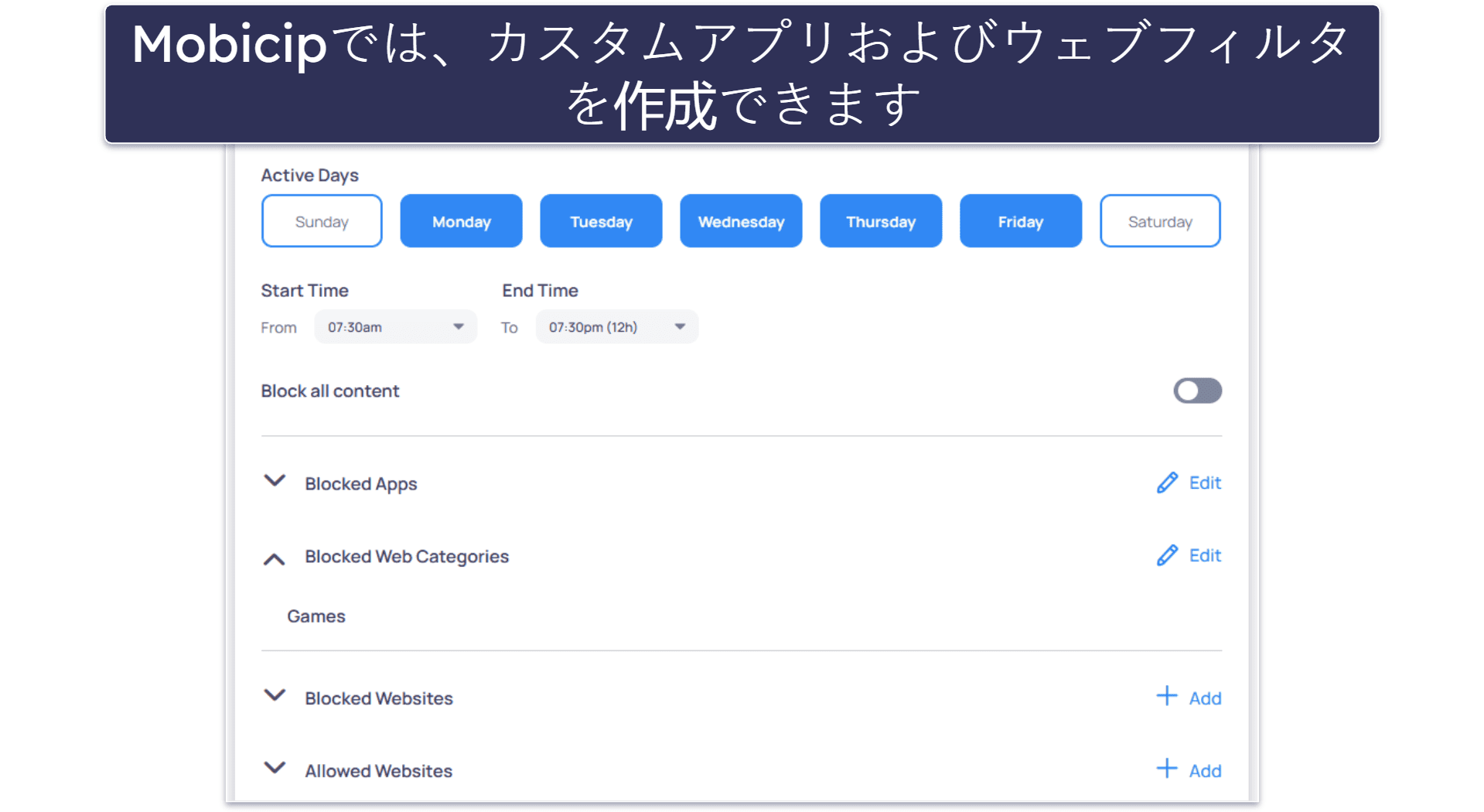Disable Friday in active days

pyautogui.click(x=1021, y=221)
